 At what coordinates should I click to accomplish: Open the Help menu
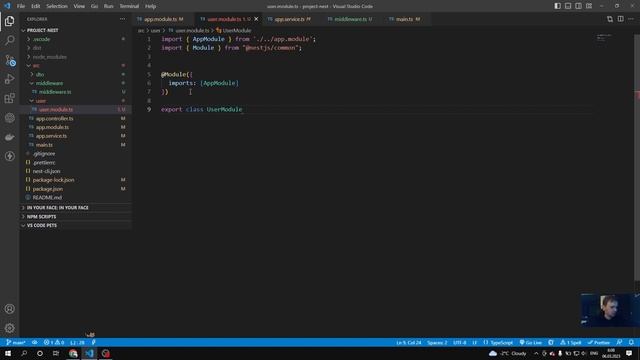(x=151, y=6)
